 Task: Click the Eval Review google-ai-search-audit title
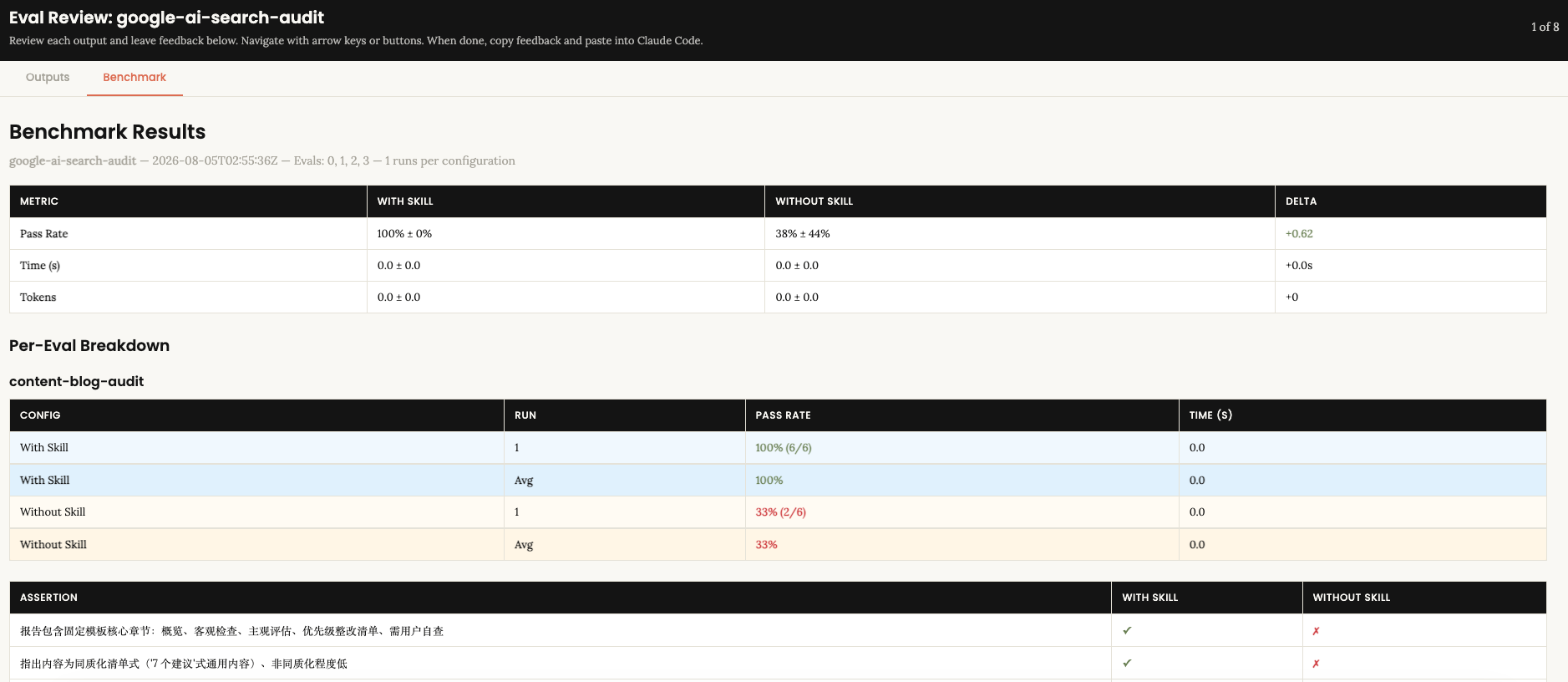(166, 18)
